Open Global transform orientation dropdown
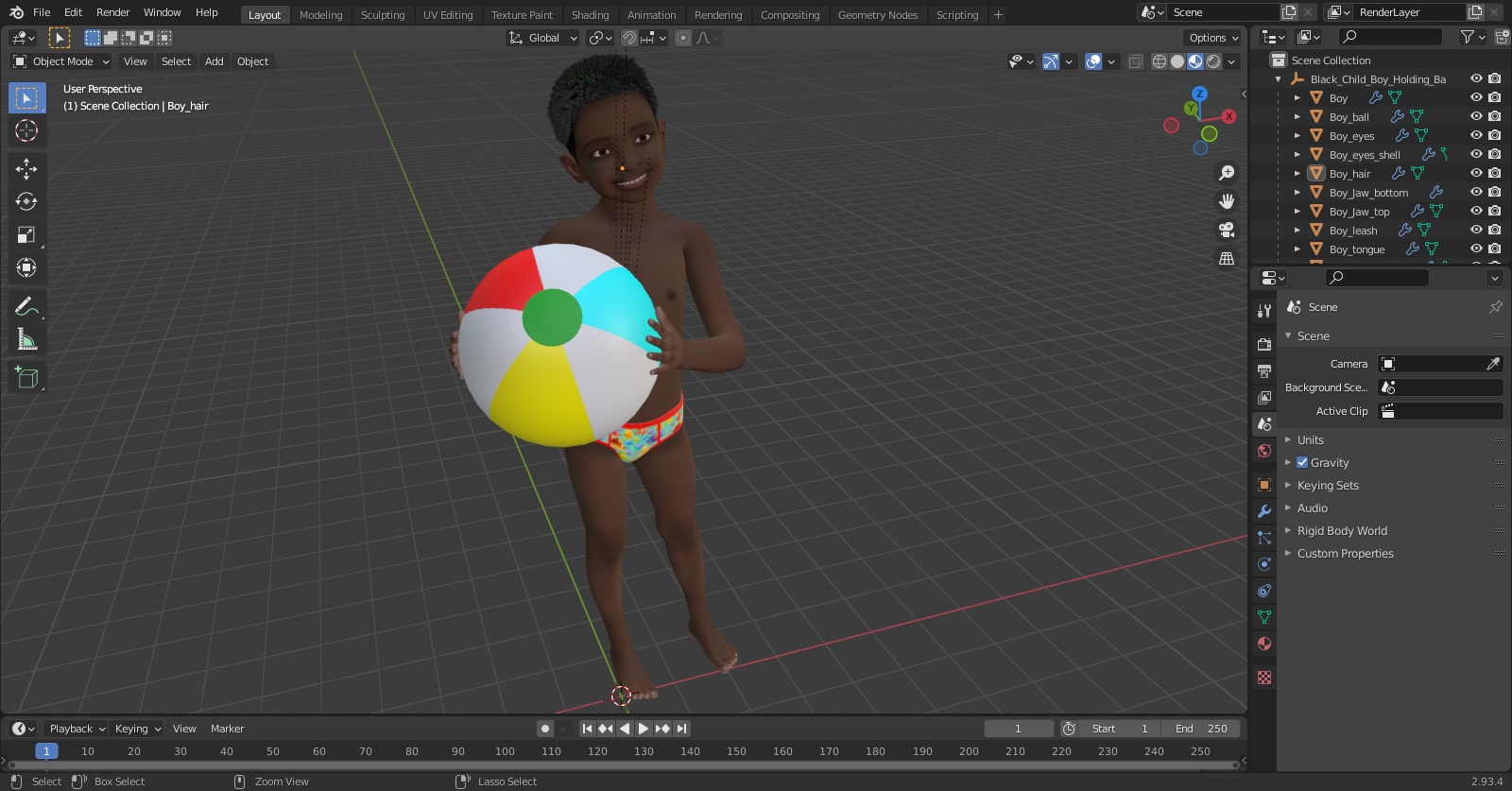 pyautogui.click(x=542, y=38)
